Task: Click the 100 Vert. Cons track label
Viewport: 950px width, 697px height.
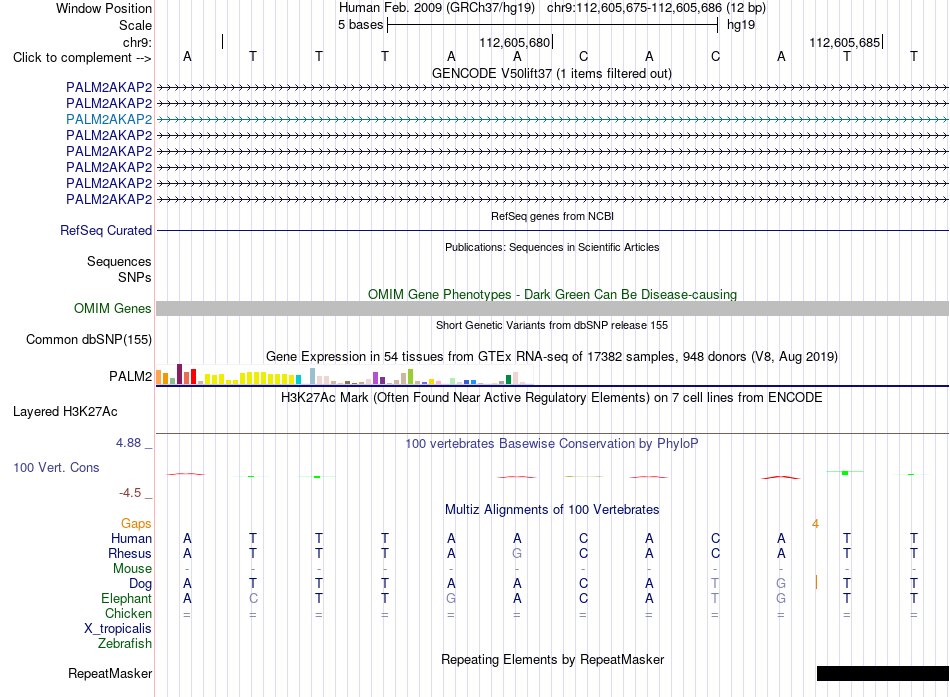Action: pos(56,467)
